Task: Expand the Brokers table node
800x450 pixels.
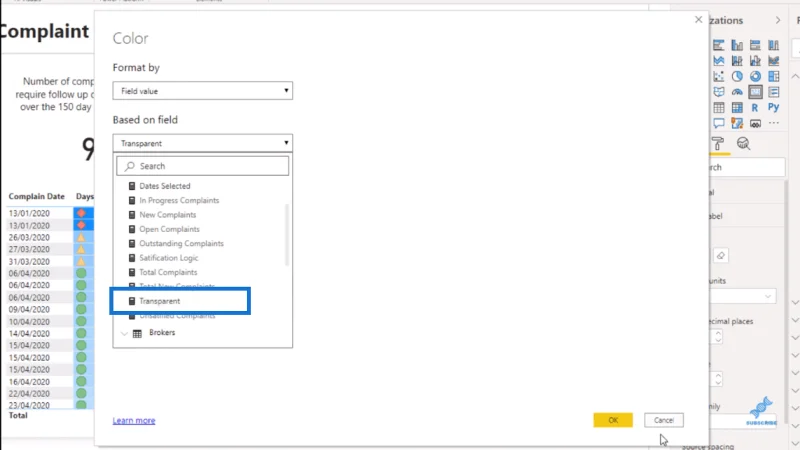Action: click(x=124, y=333)
